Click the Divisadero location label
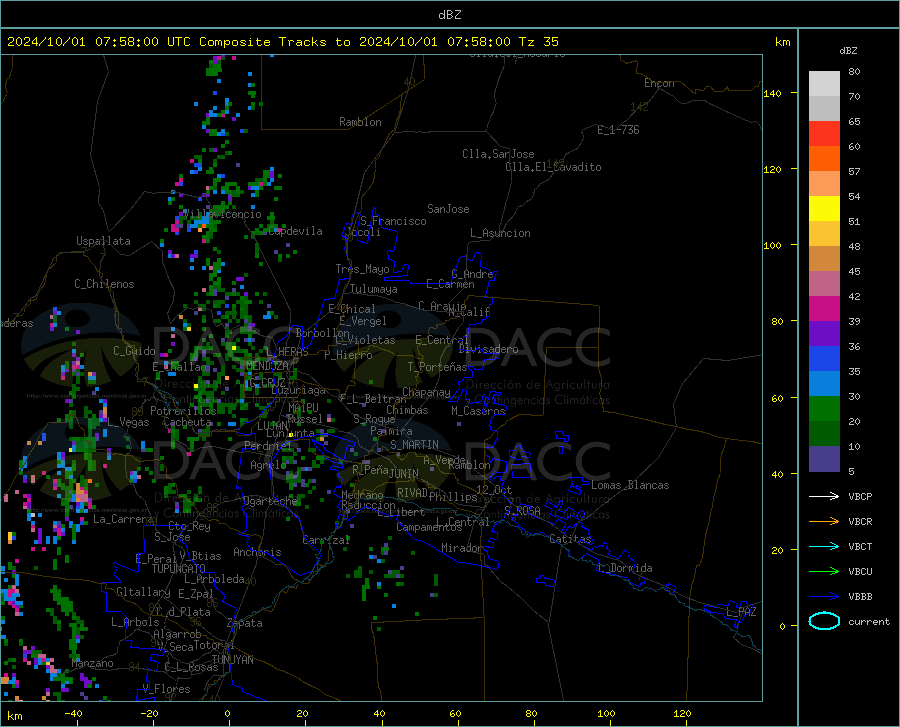The height and width of the screenshot is (727, 900). pyautogui.click(x=488, y=349)
